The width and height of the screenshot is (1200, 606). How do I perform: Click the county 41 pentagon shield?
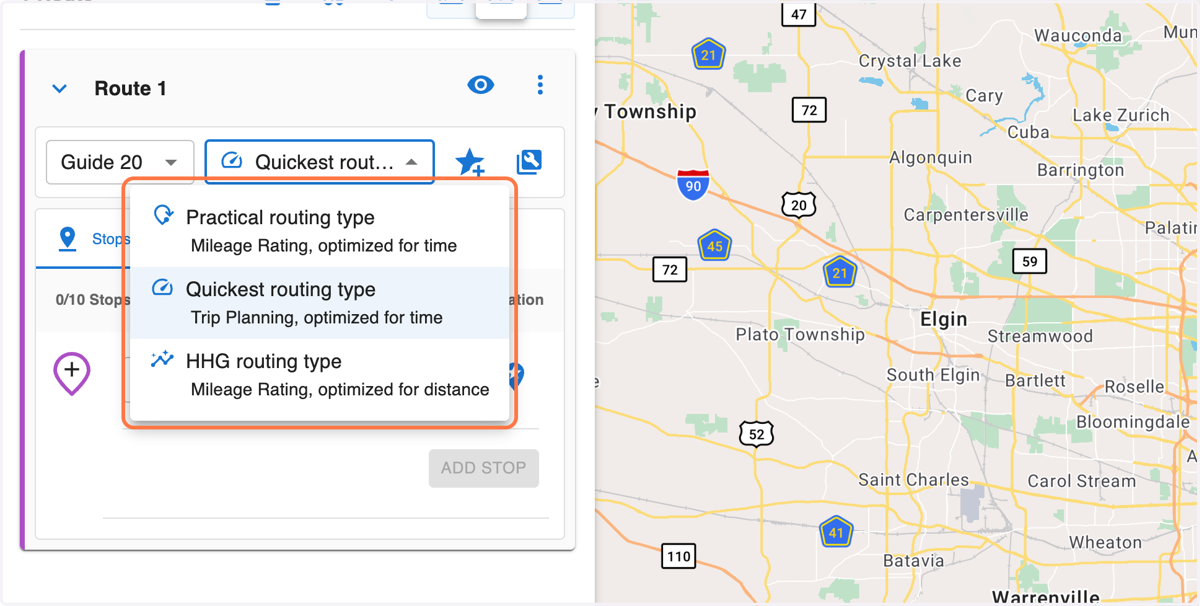(x=836, y=533)
